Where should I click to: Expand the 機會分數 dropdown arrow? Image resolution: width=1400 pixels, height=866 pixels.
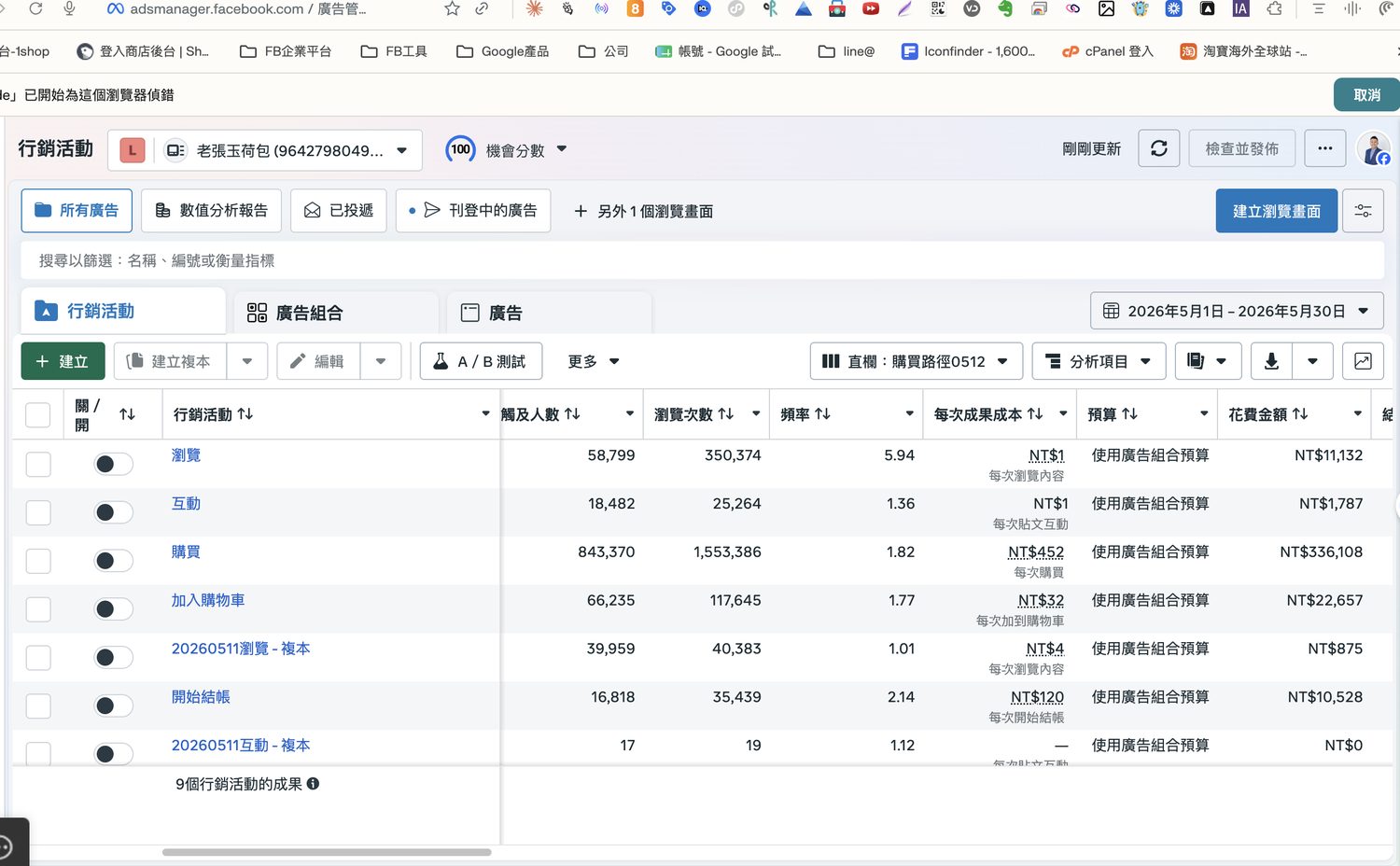562,148
